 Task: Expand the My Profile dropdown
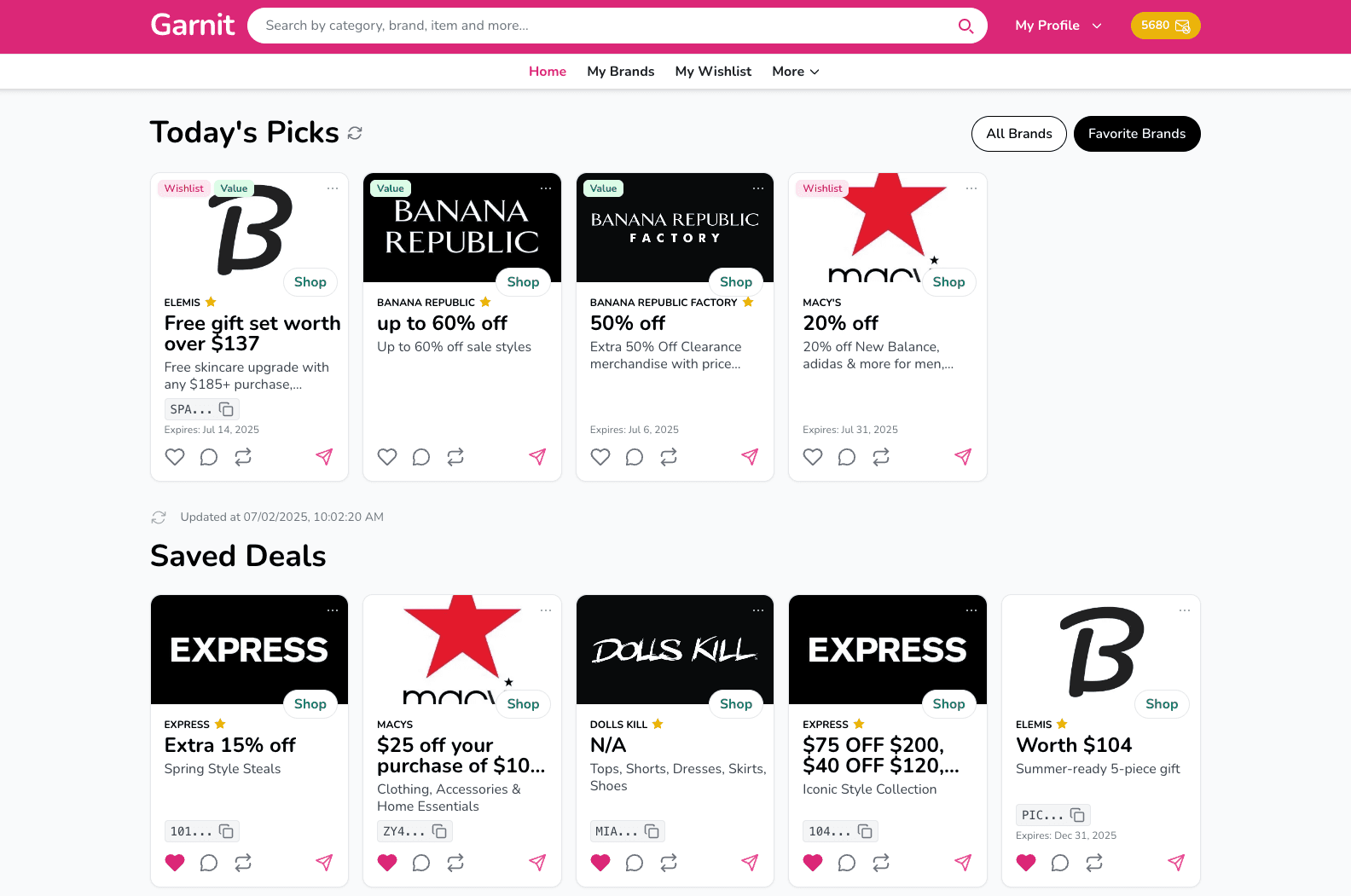point(1058,26)
